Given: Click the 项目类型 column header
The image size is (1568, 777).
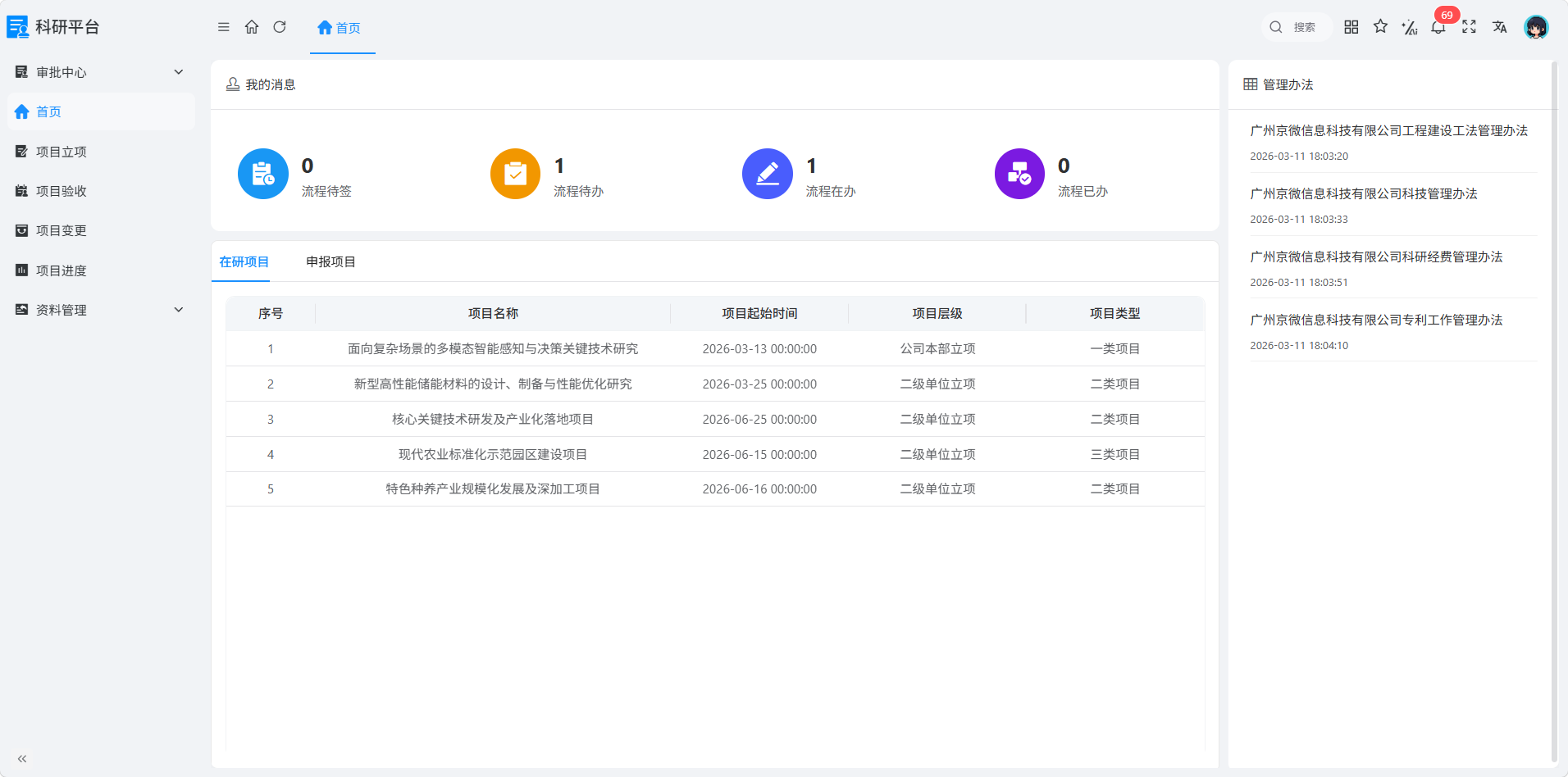Looking at the screenshot, I should coord(1114,313).
